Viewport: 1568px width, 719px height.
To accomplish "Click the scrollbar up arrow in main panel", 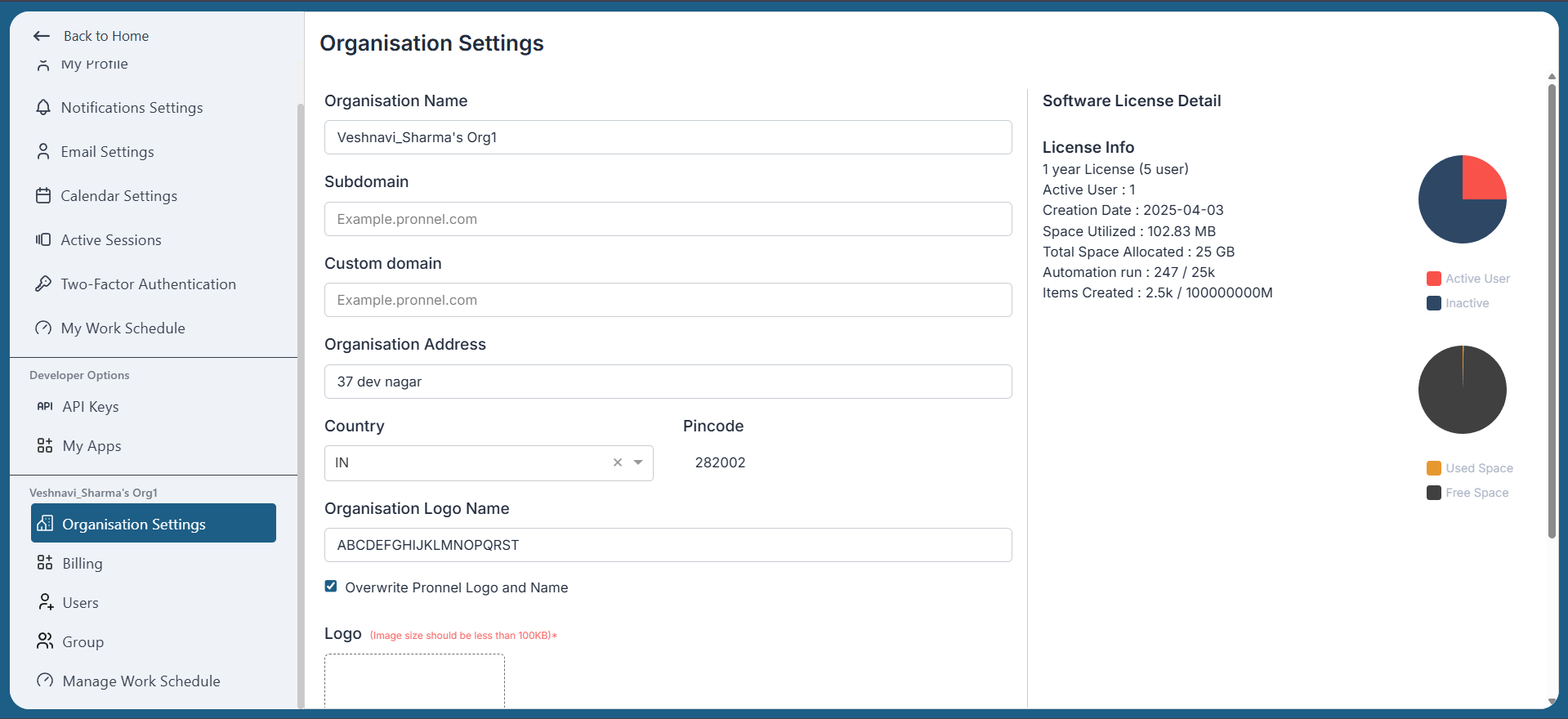I will [x=1552, y=77].
